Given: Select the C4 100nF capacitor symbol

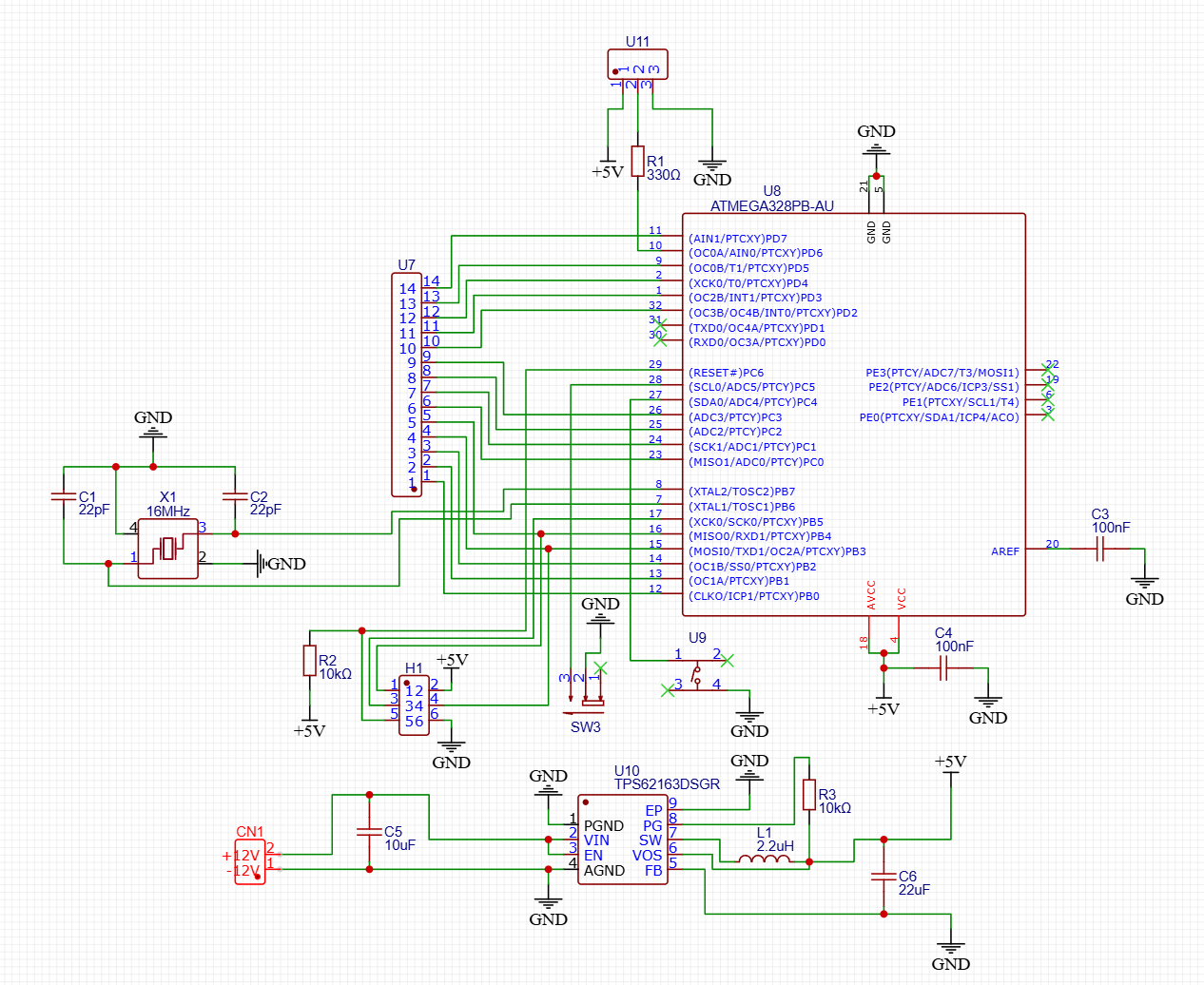Looking at the screenshot, I should [x=943, y=668].
